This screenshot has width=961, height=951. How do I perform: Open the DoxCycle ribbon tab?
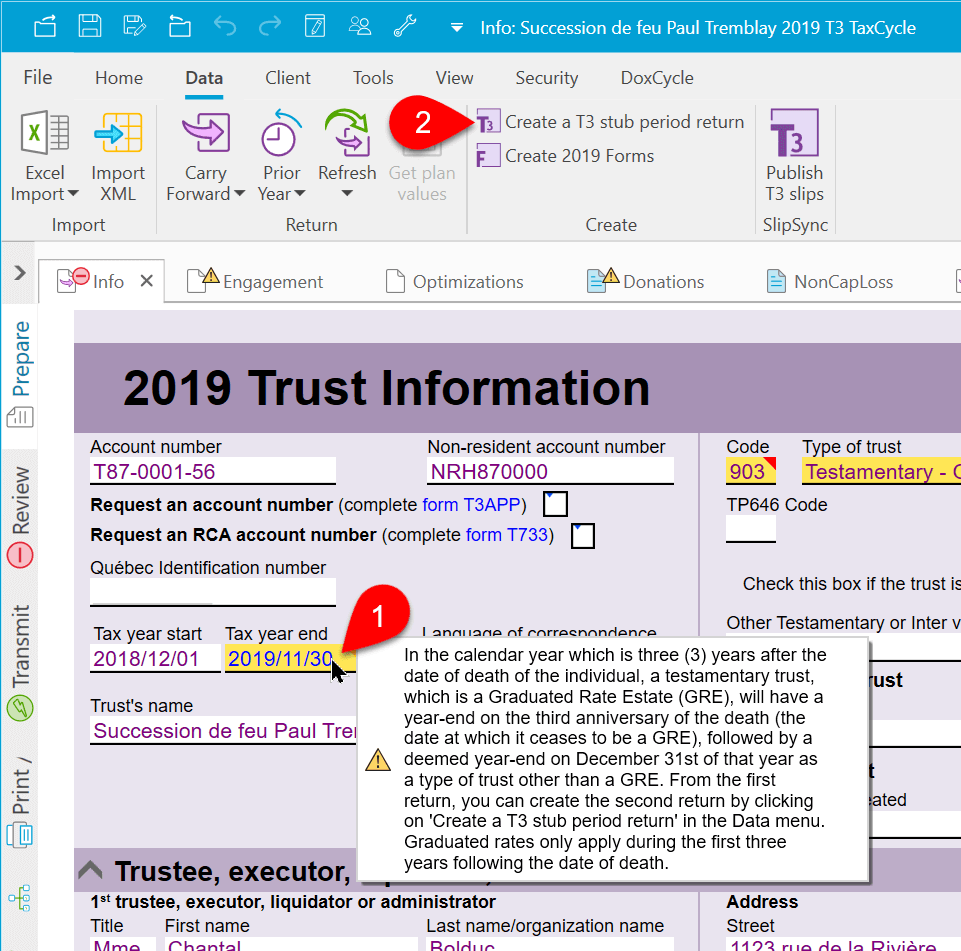point(657,78)
